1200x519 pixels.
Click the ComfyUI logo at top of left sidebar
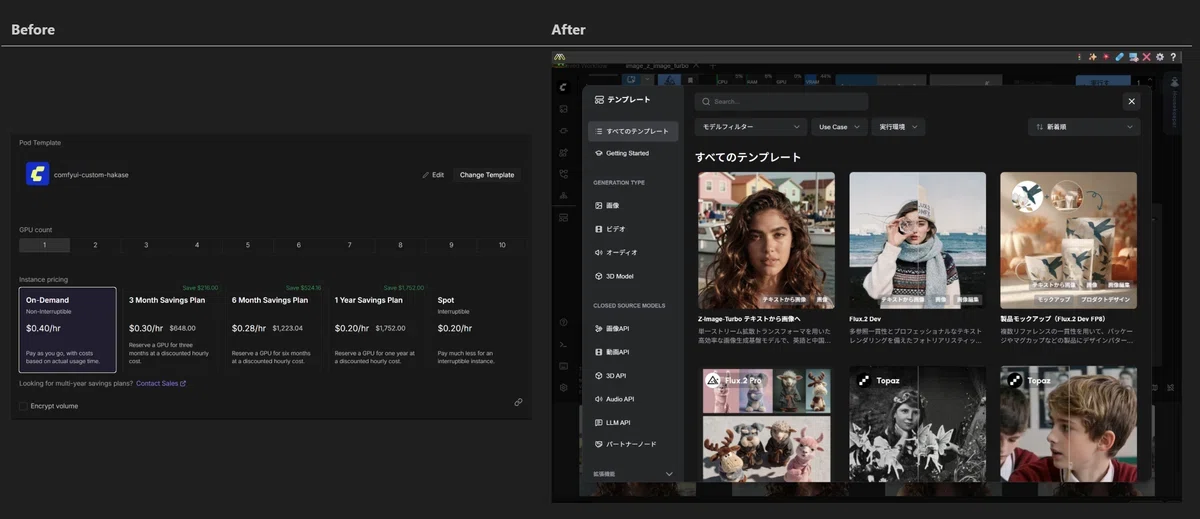click(x=565, y=87)
